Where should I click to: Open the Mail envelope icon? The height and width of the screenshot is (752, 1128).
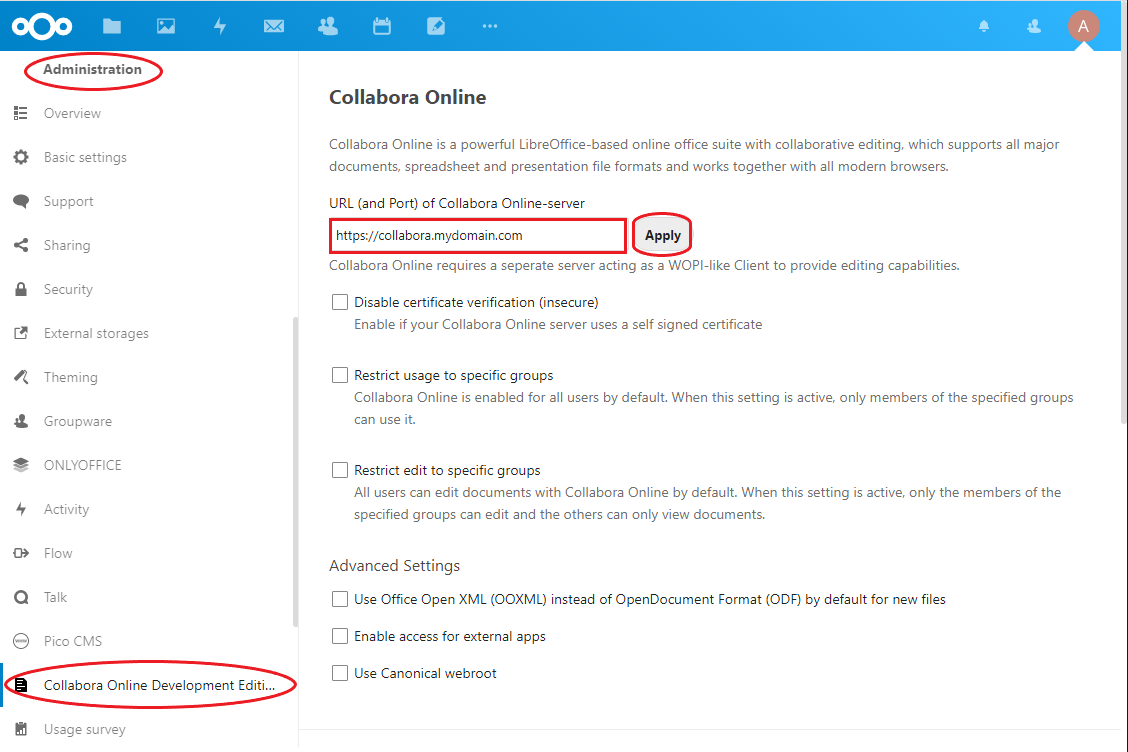tap(274, 27)
